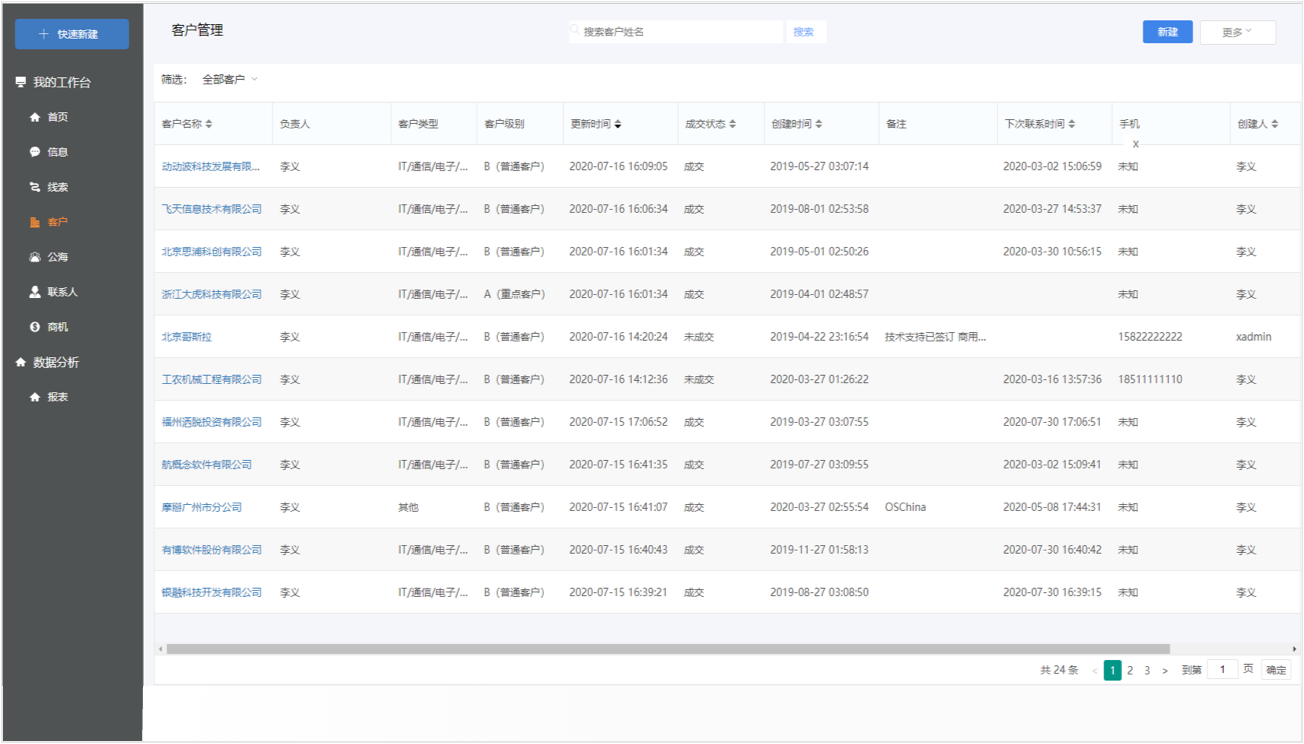Toggle sort on 成交状态 column header
This screenshot has width=1304, height=744.
tap(732, 124)
